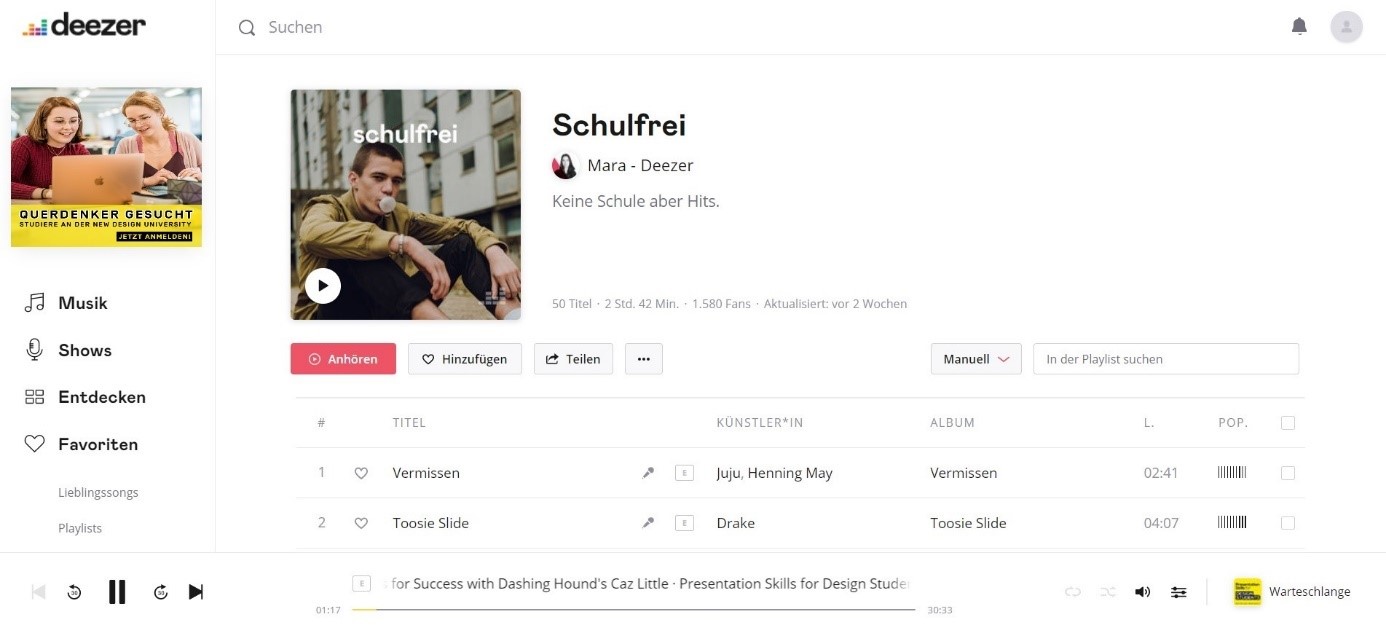Click the user profile avatar
Image resolution: width=1386 pixels, height=625 pixels.
pyautogui.click(x=1346, y=27)
